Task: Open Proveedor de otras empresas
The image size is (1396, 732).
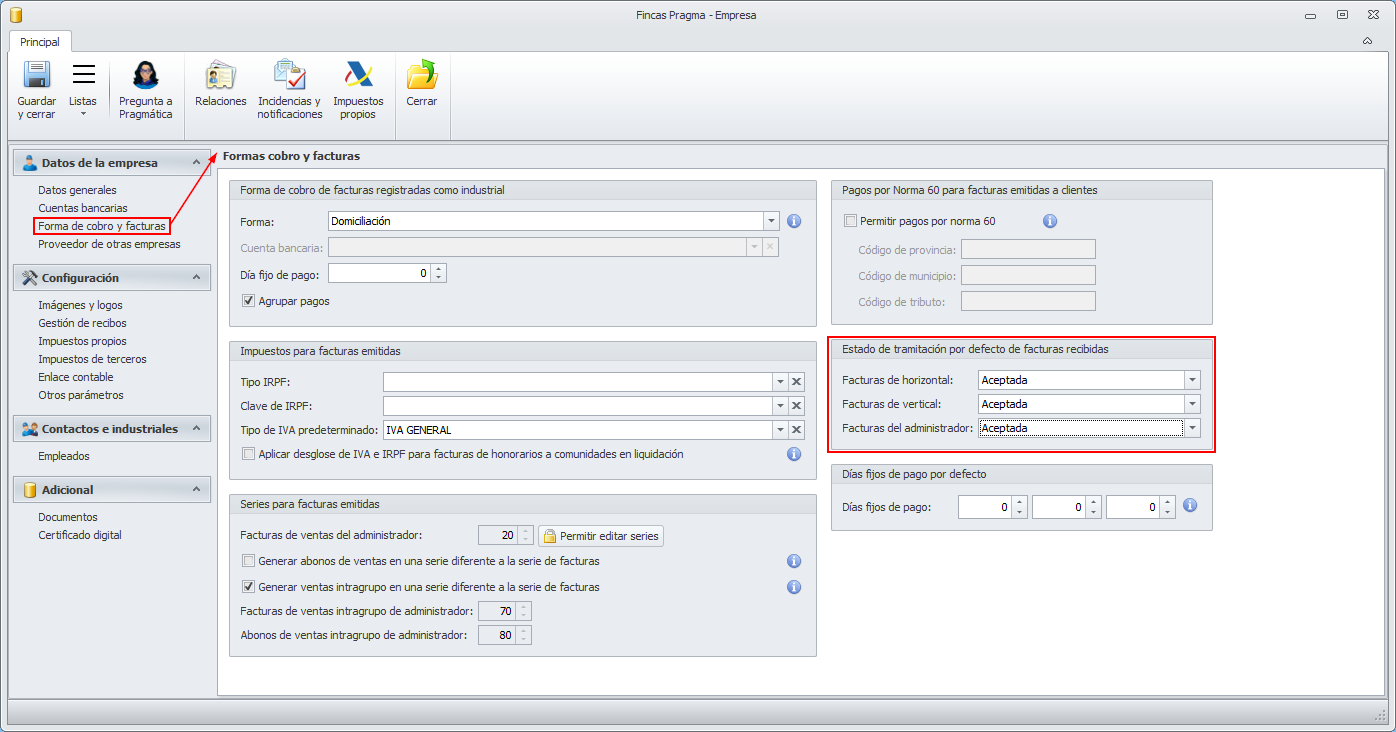Action: click(109, 244)
